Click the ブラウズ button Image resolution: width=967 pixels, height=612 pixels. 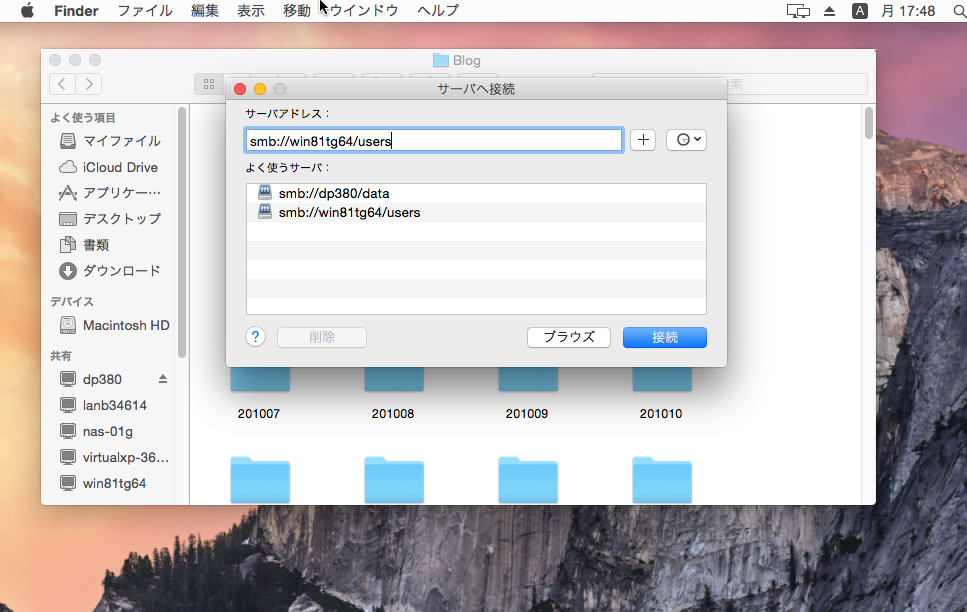[x=568, y=337]
